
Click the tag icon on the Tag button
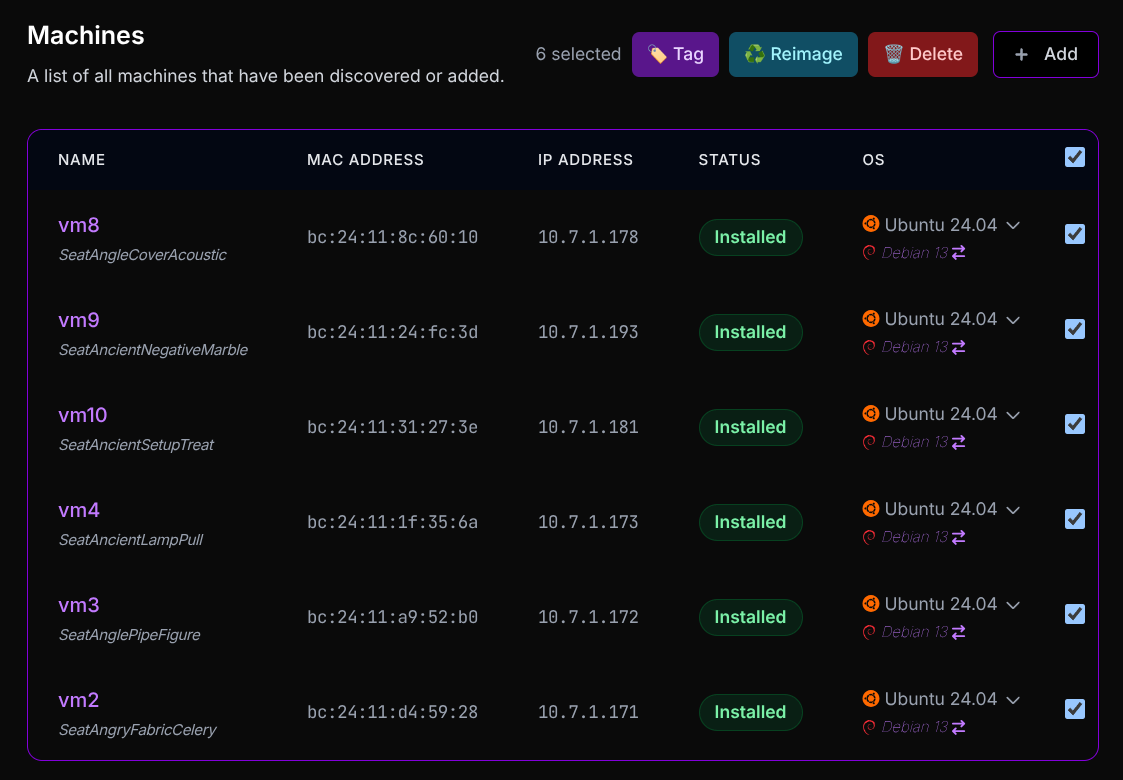(657, 54)
